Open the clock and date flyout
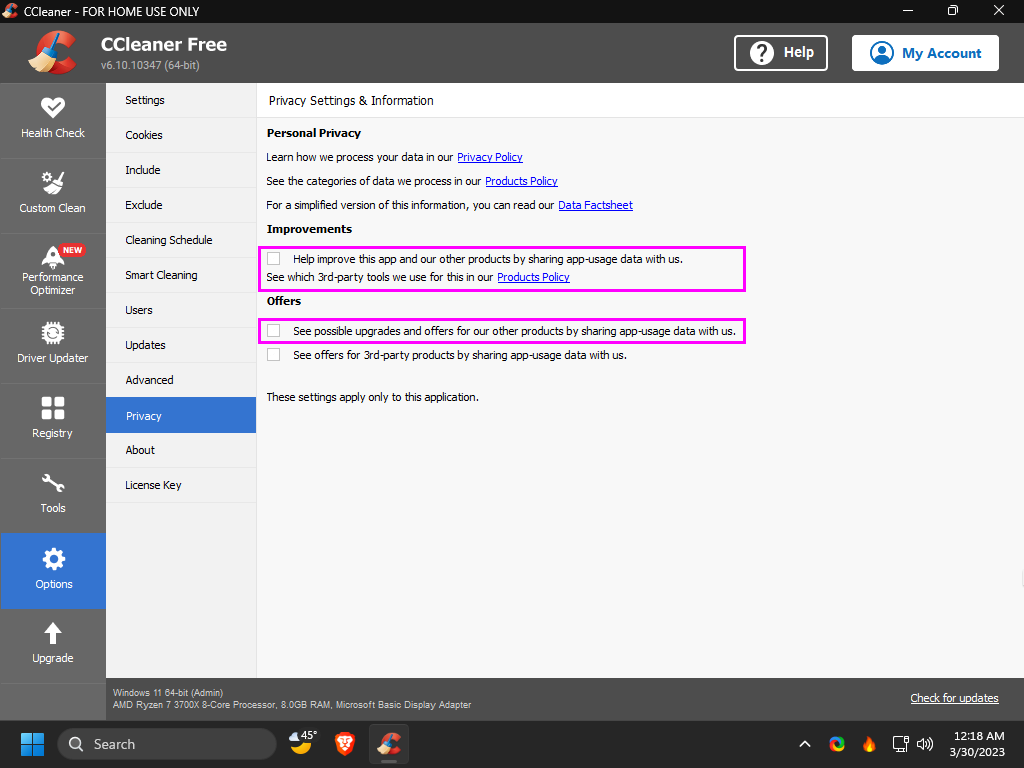Image resolution: width=1024 pixels, height=768 pixels. pos(978,744)
